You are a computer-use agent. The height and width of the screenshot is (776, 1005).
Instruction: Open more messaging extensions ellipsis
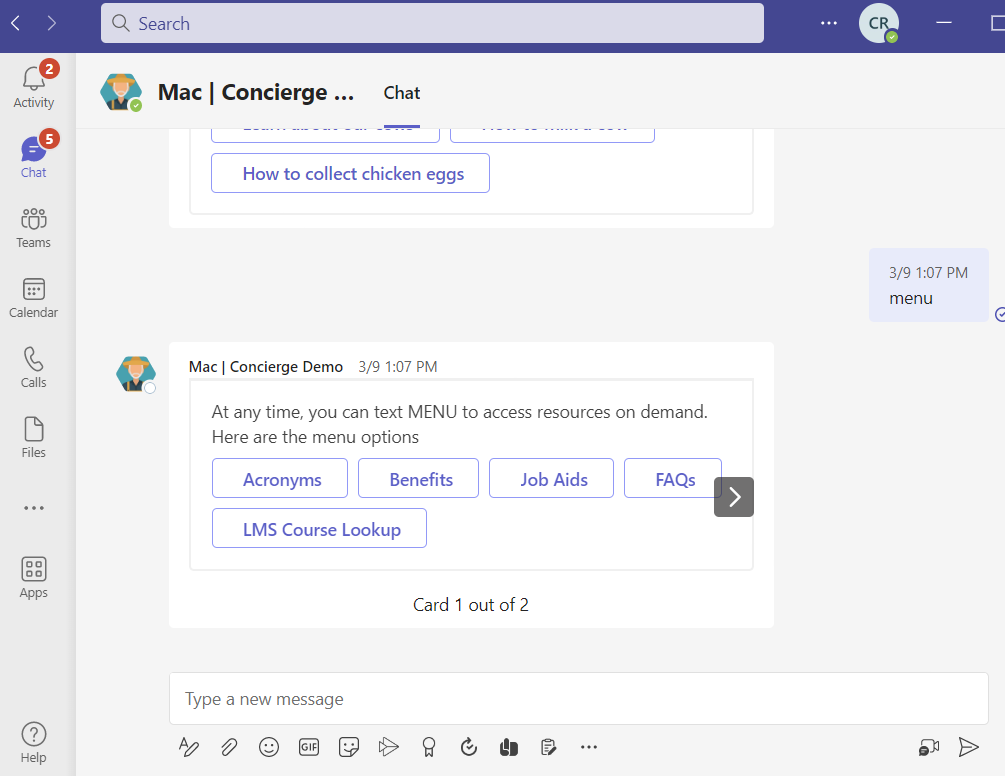(x=588, y=747)
